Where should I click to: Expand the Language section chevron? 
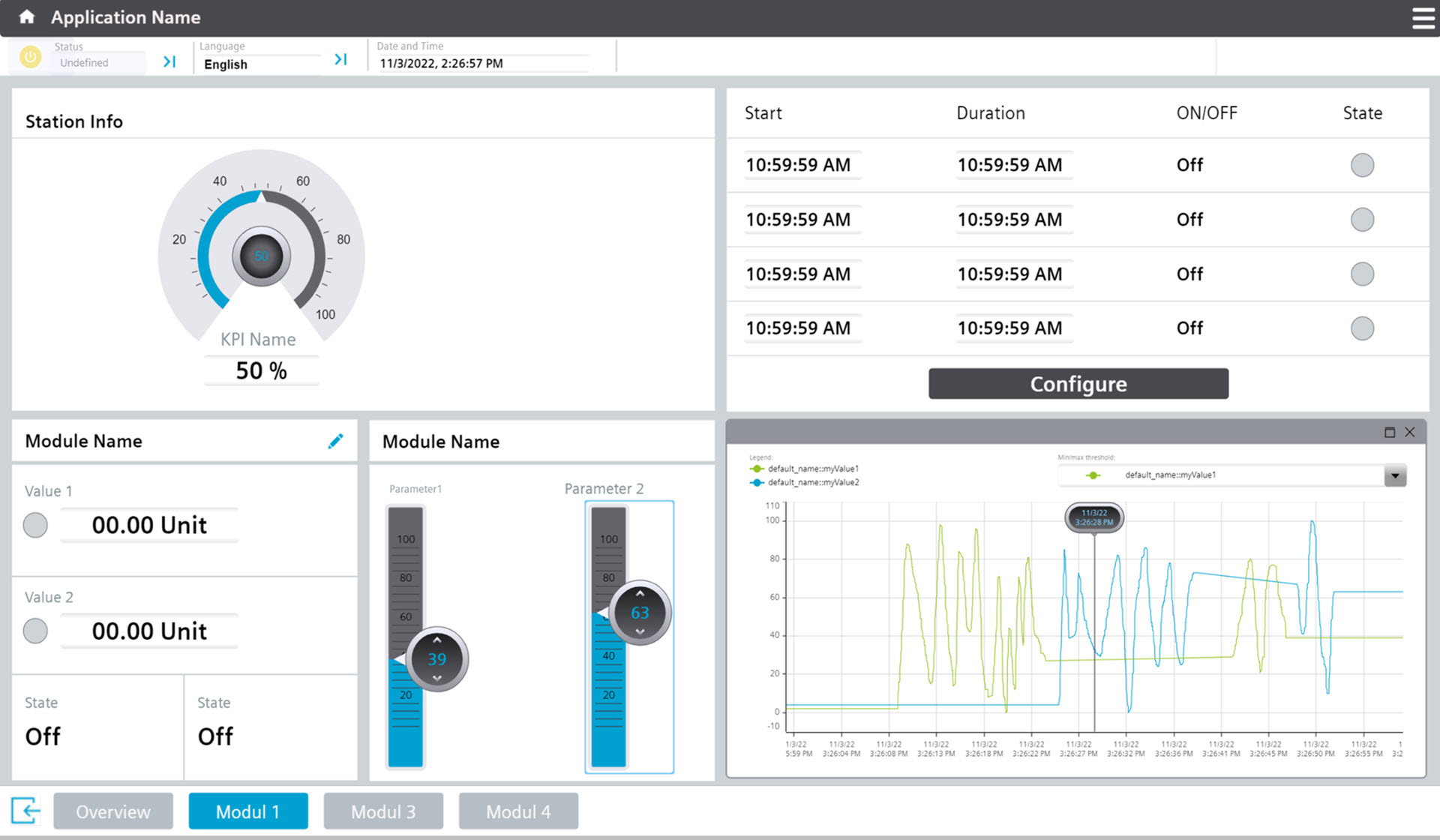(341, 58)
